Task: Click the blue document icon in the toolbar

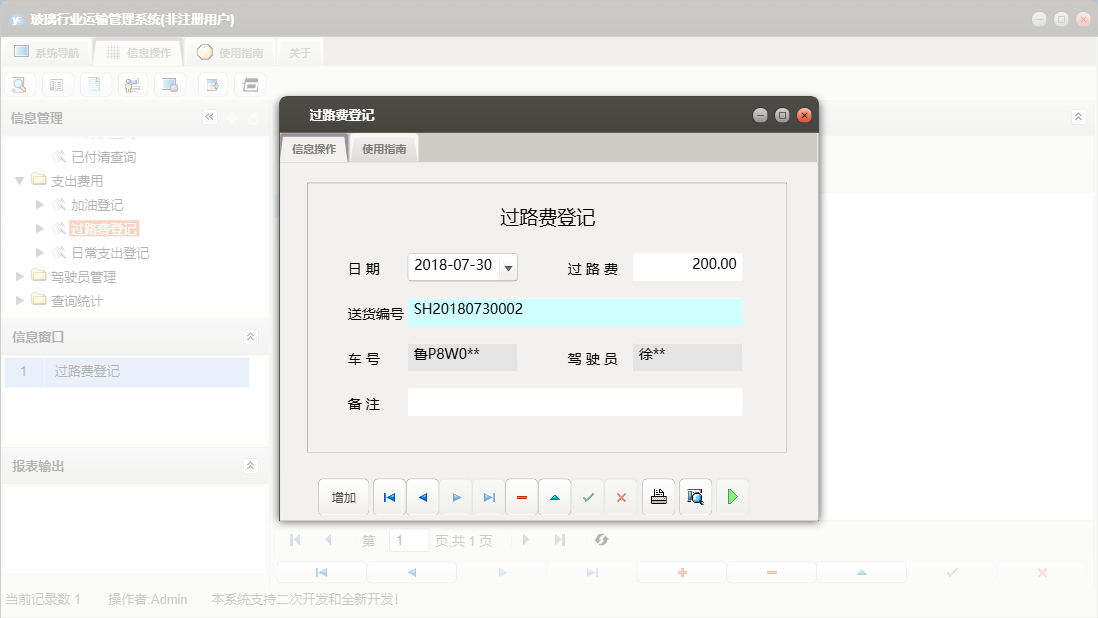Action: pos(95,84)
